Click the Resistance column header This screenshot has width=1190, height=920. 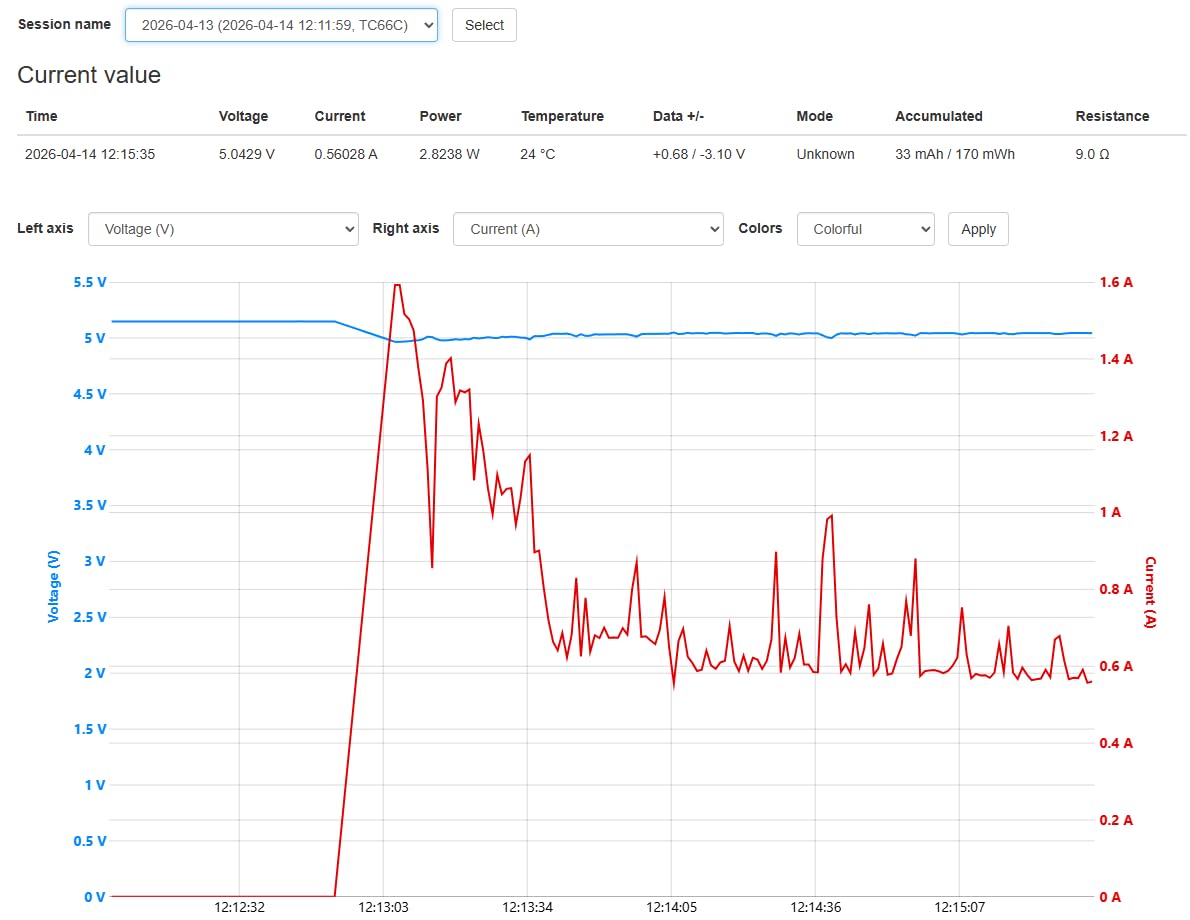(1112, 116)
